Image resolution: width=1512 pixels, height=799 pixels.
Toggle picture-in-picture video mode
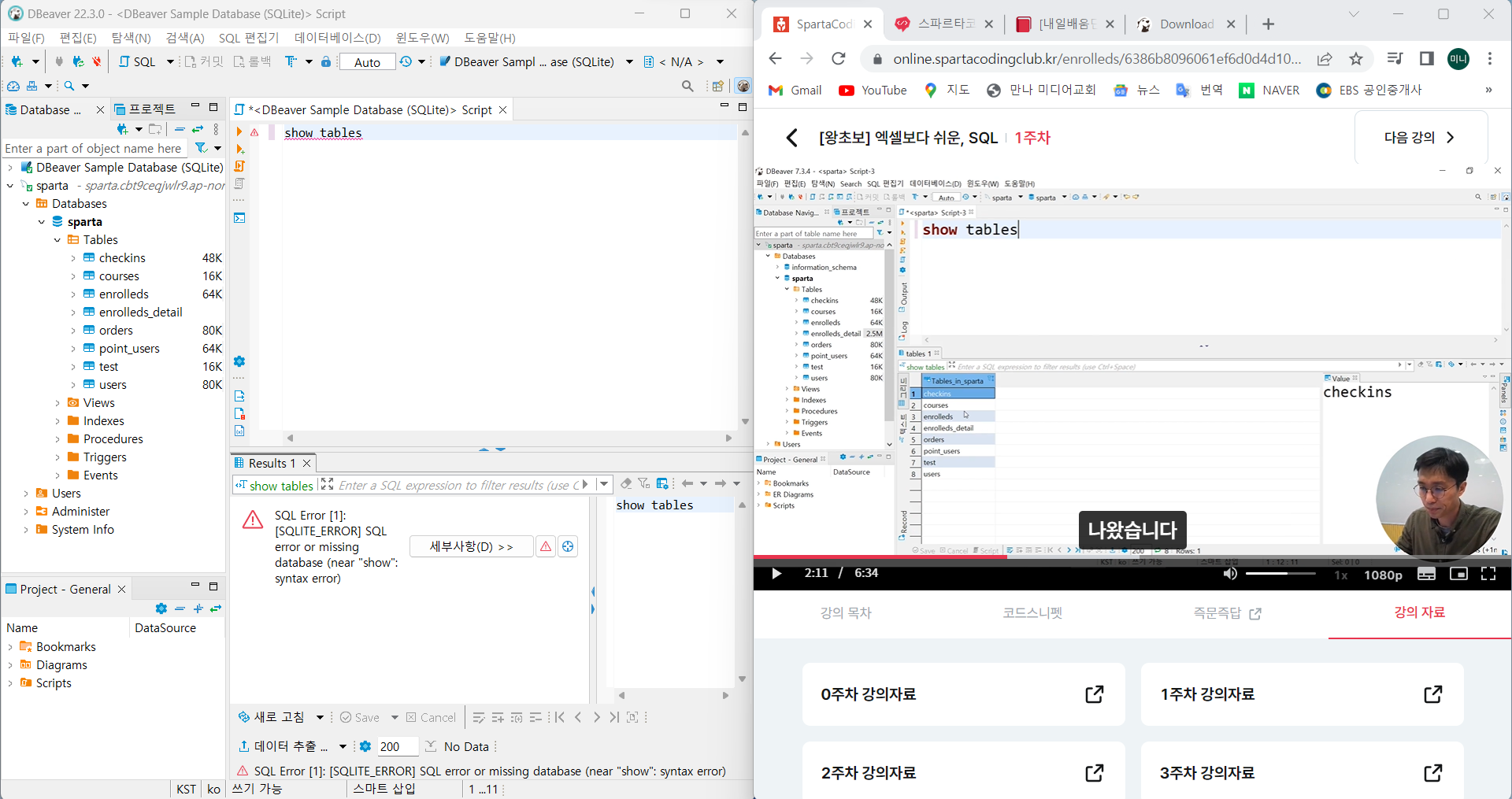point(1458,574)
